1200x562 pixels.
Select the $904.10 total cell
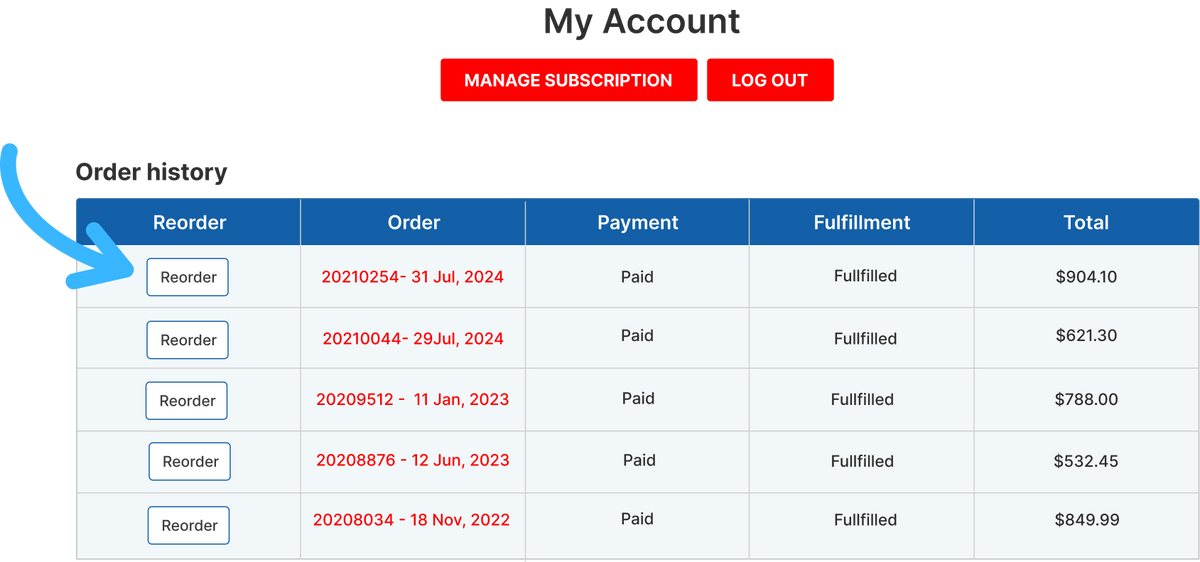(1086, 276)
